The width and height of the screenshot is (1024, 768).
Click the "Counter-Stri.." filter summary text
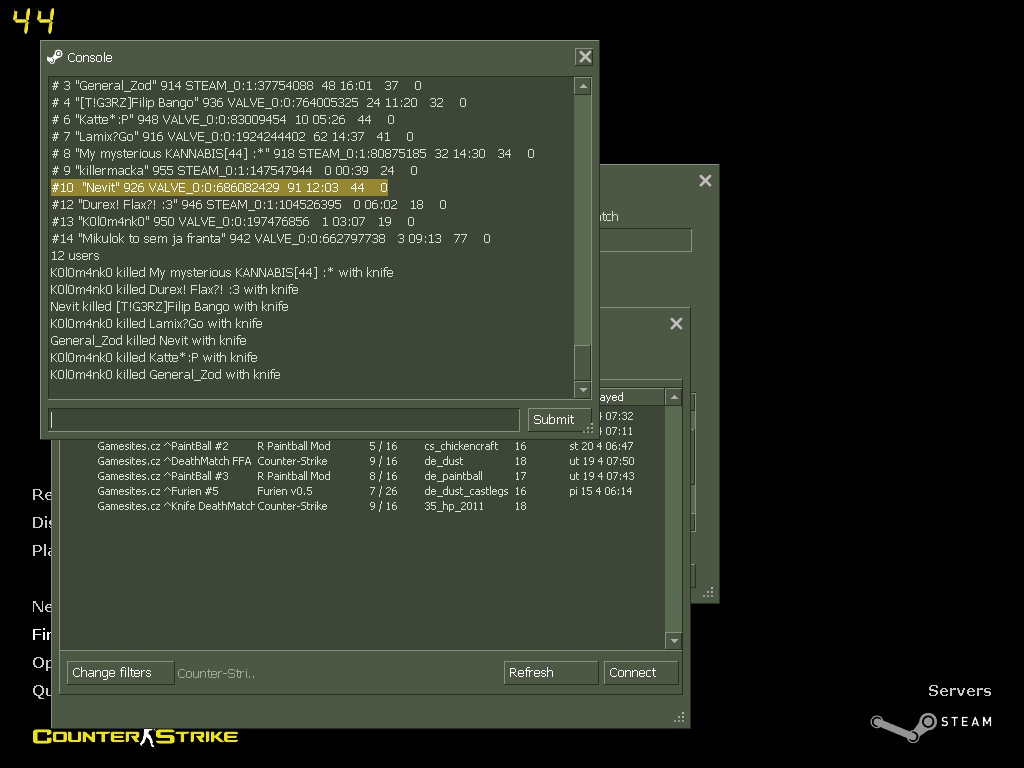[216, 673]
